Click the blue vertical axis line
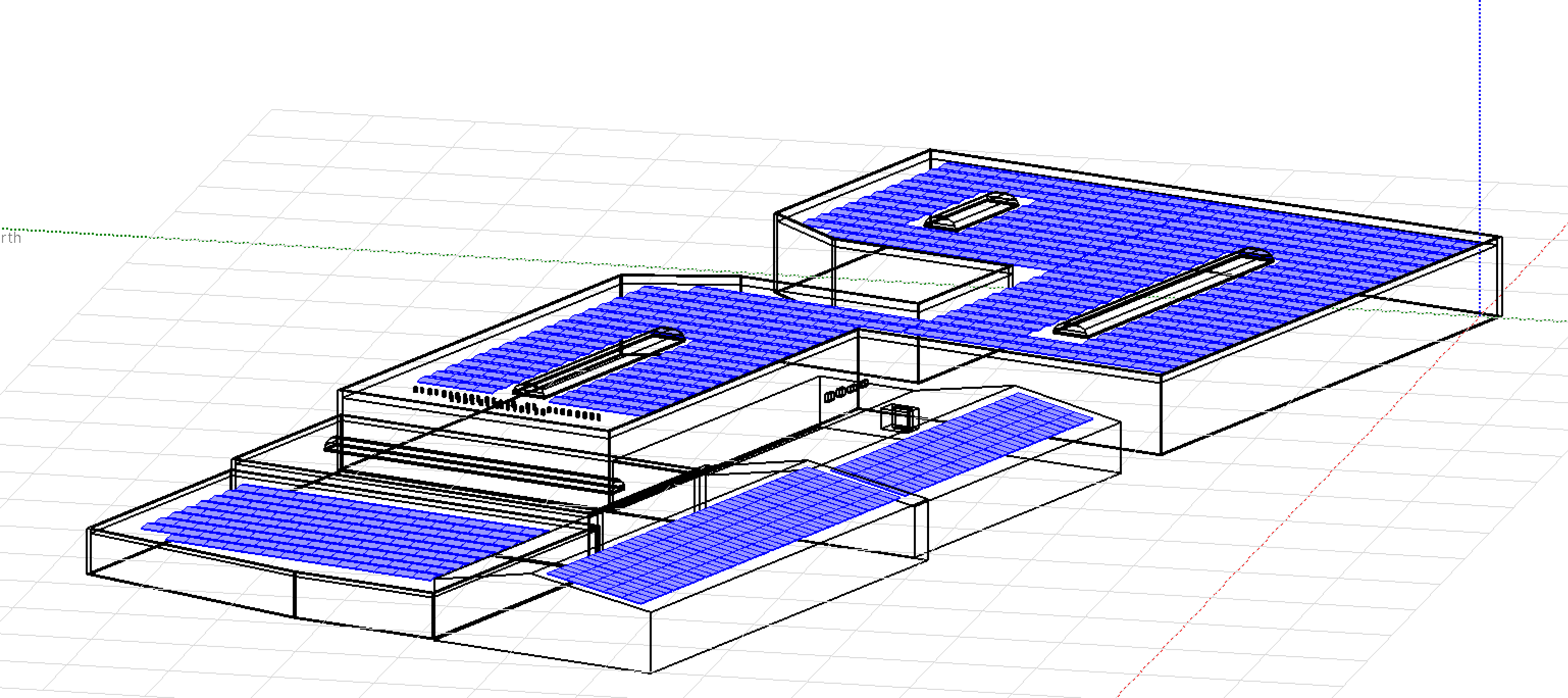This screenshot has width=1568, height=698. 1480,157
